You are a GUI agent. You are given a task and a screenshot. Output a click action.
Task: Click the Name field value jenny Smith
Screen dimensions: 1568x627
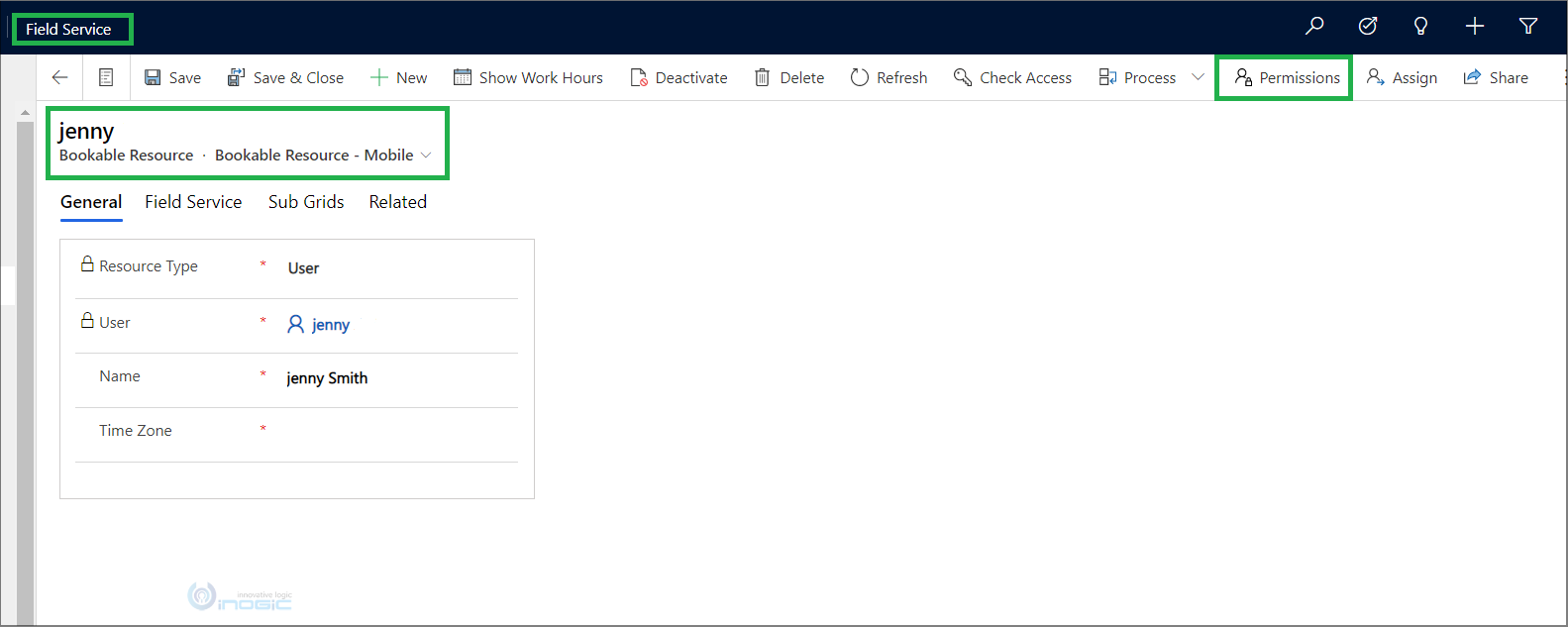pos(327,378)
